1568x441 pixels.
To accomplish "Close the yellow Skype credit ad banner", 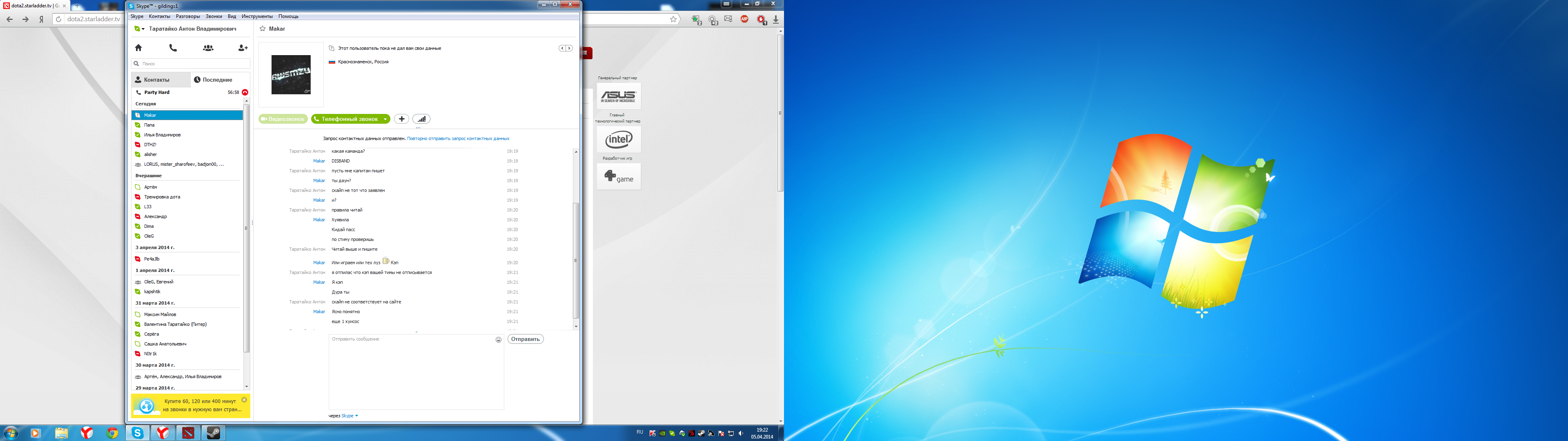I will (244, 400).
